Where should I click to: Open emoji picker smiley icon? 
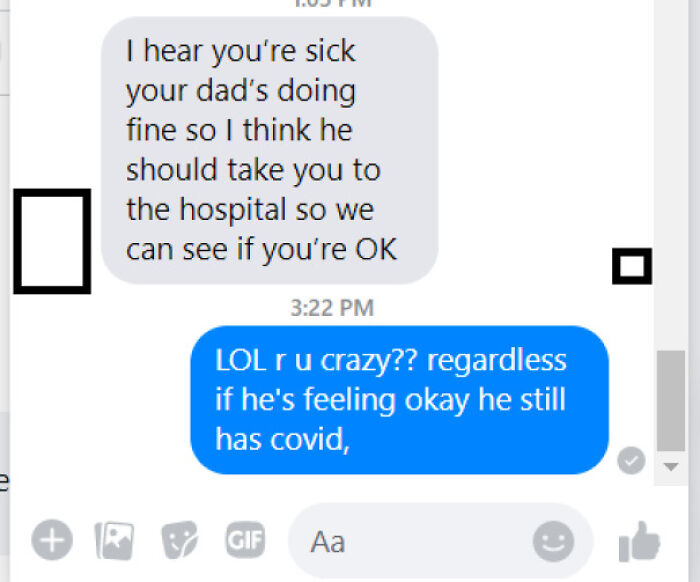(x=553, y=541)
